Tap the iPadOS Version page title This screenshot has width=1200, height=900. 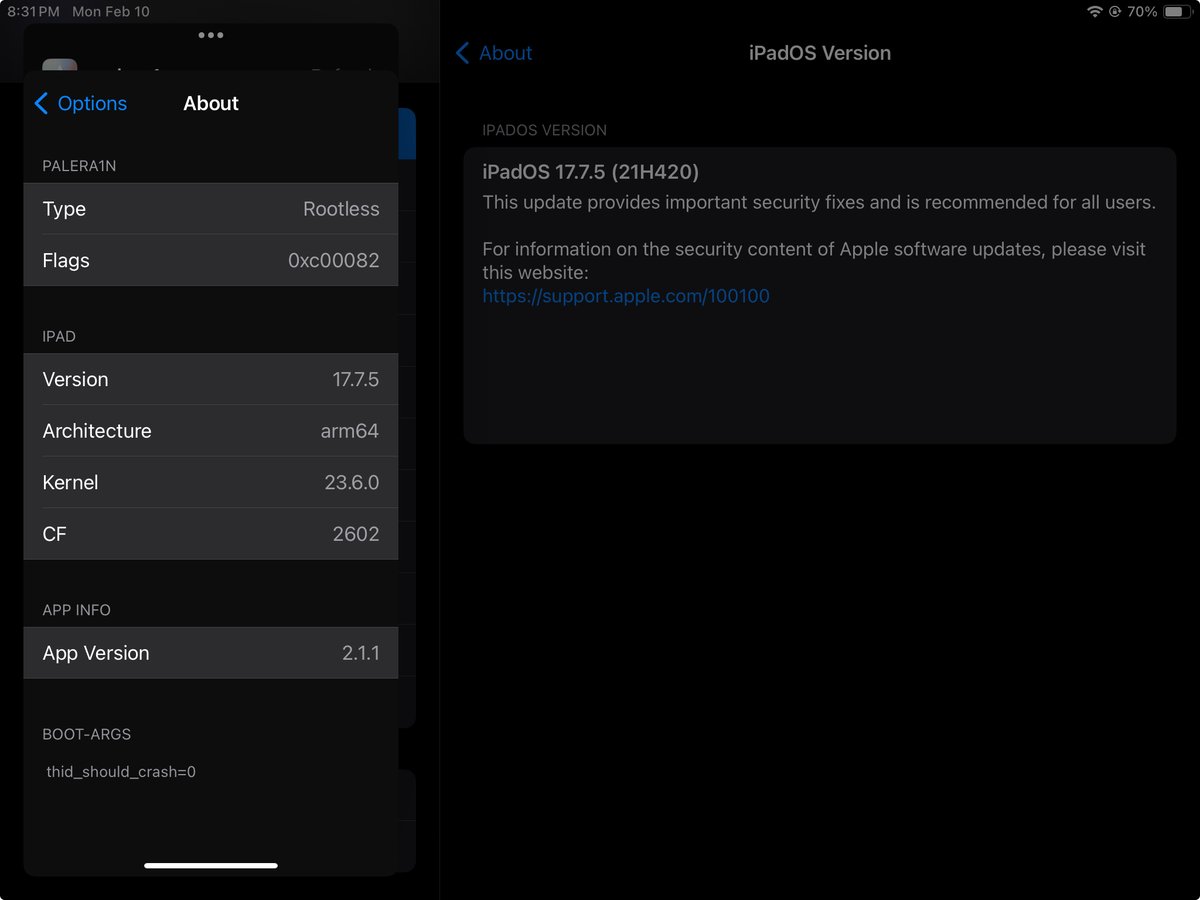click(x=820, y=53)
